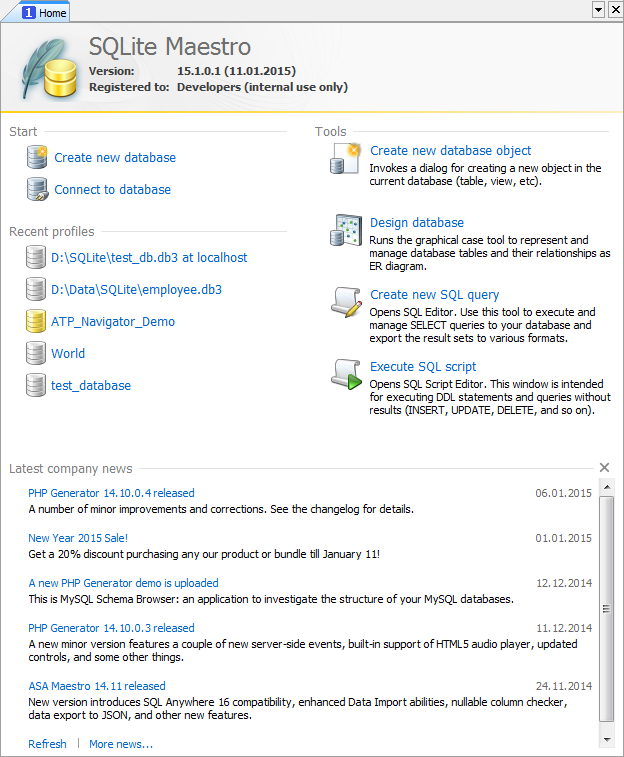The width and height of the screenshot is (624, 757).
Task: Click the database icon beside D:\Data\SQLite\employee.db3
Action: click(x=36, y=289)
